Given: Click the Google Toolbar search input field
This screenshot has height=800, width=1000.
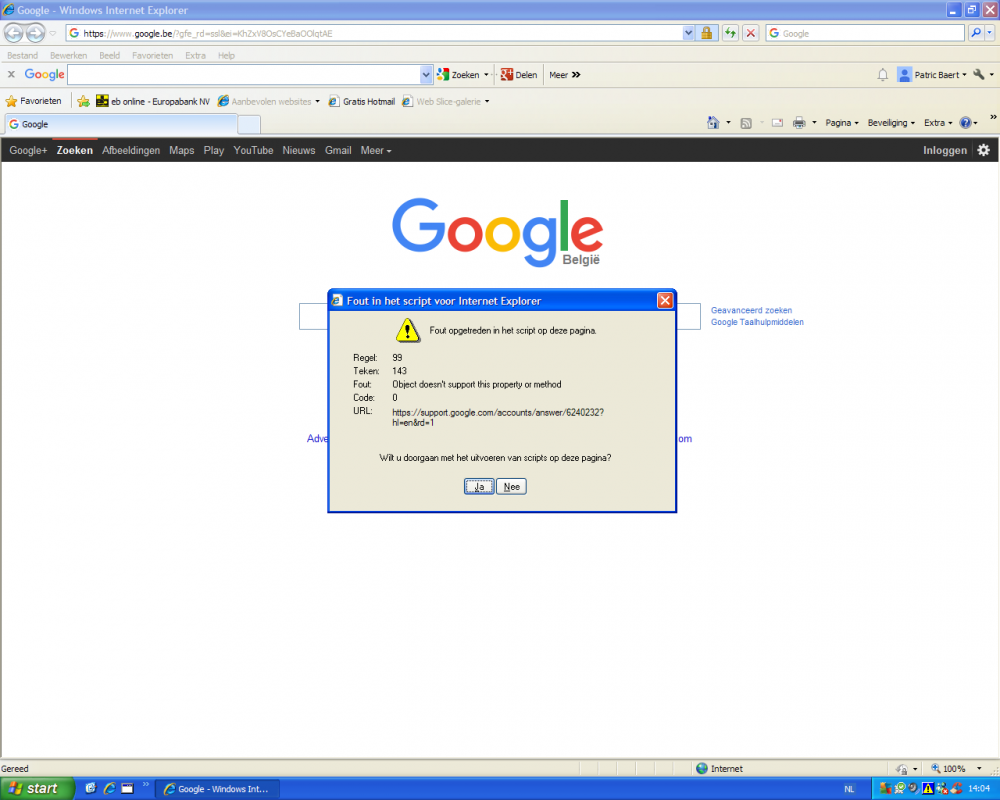Looking at the screenshot, I should (244, 75).
